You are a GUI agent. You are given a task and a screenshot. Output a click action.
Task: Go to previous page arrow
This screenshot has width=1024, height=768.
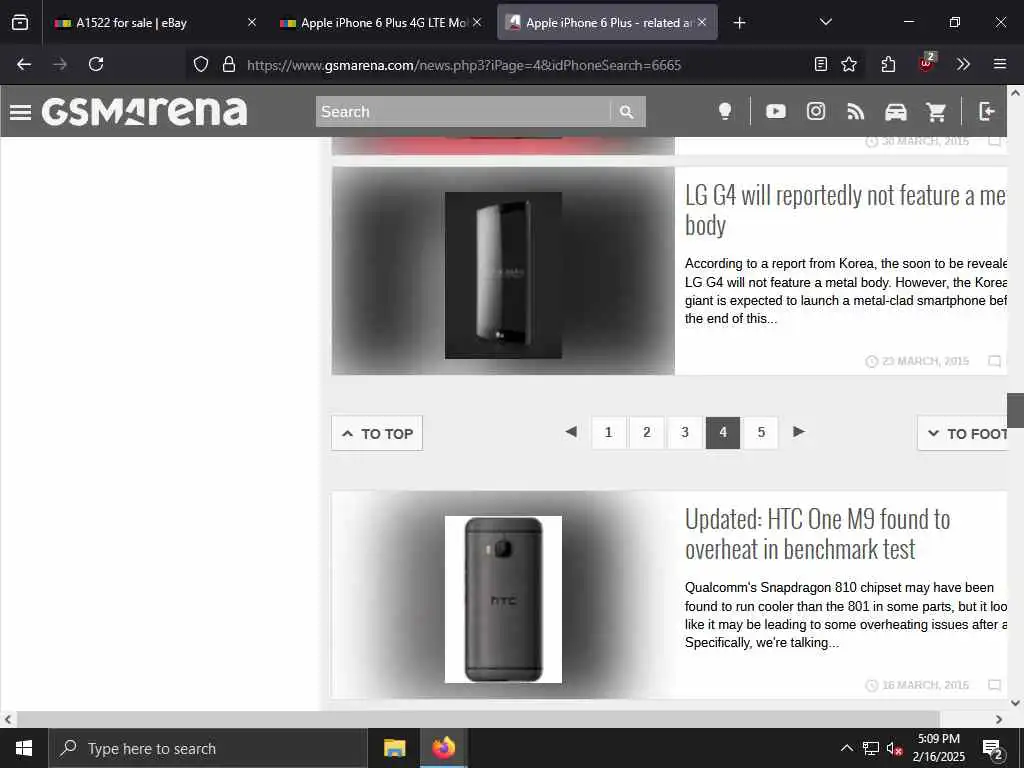571,432
